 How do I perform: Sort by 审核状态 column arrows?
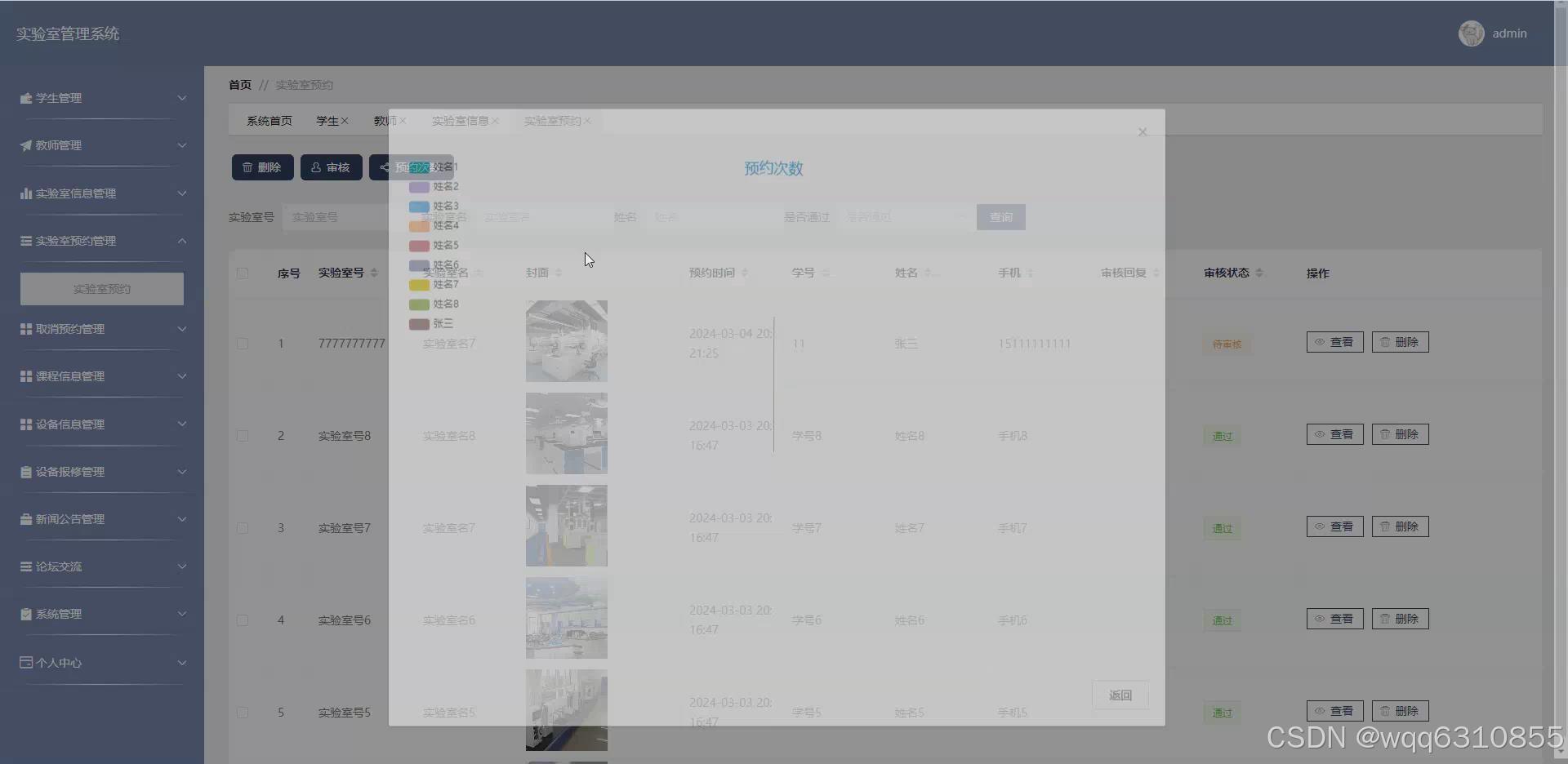coord(1259,273)
